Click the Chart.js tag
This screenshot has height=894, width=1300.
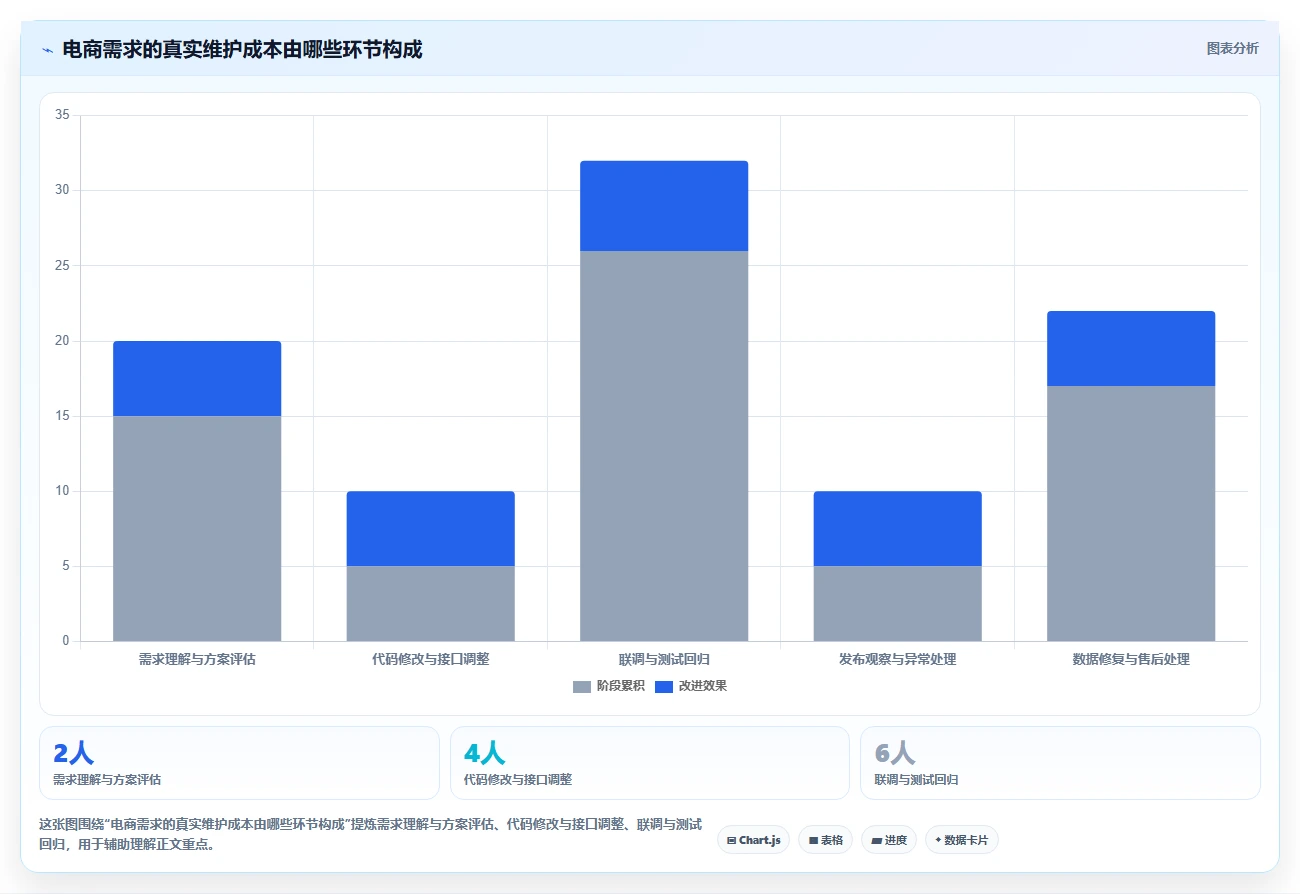click(x=753, y=840)
